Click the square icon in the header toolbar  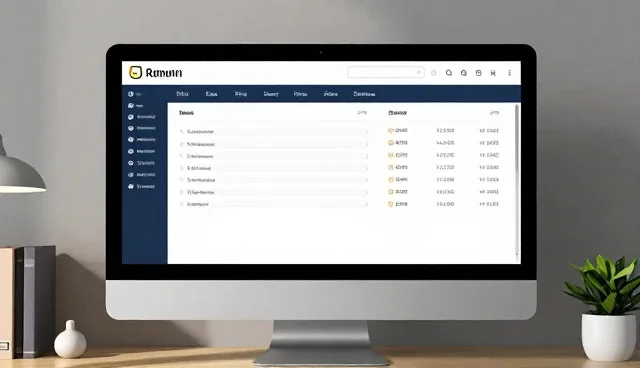tap(478, 73)
